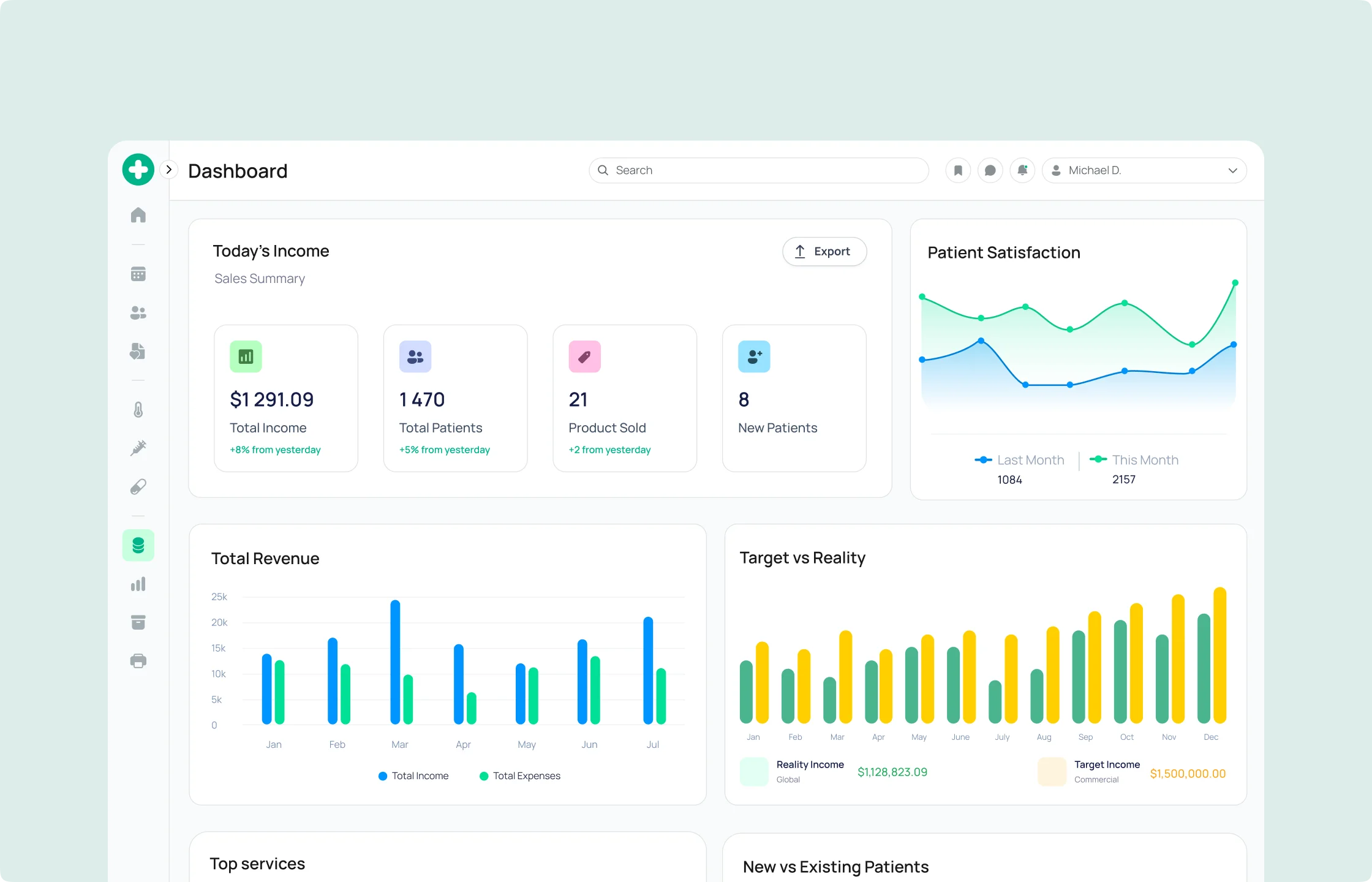The width and height of the screenshot is (1372, 882).
Task: Click the blue Jul income bar
Action: coord(648,671)
